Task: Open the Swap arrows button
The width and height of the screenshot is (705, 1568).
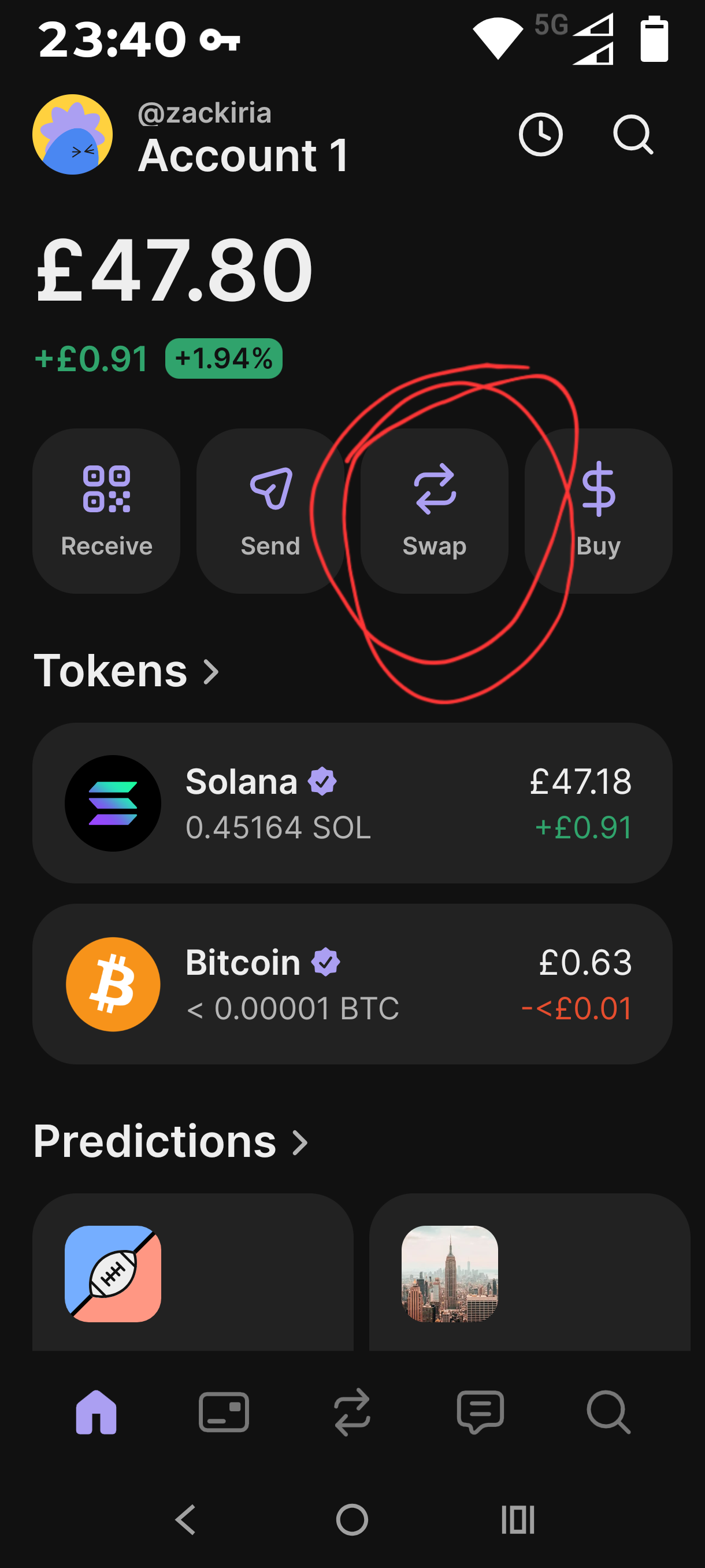Action: (x=435, y=511)
